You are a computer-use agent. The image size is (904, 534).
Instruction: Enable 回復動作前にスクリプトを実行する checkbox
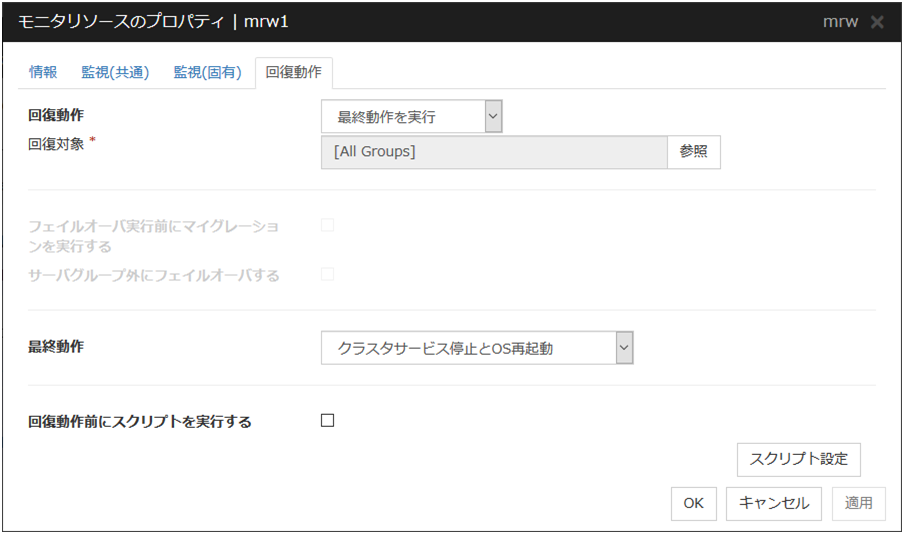point(327,421)
